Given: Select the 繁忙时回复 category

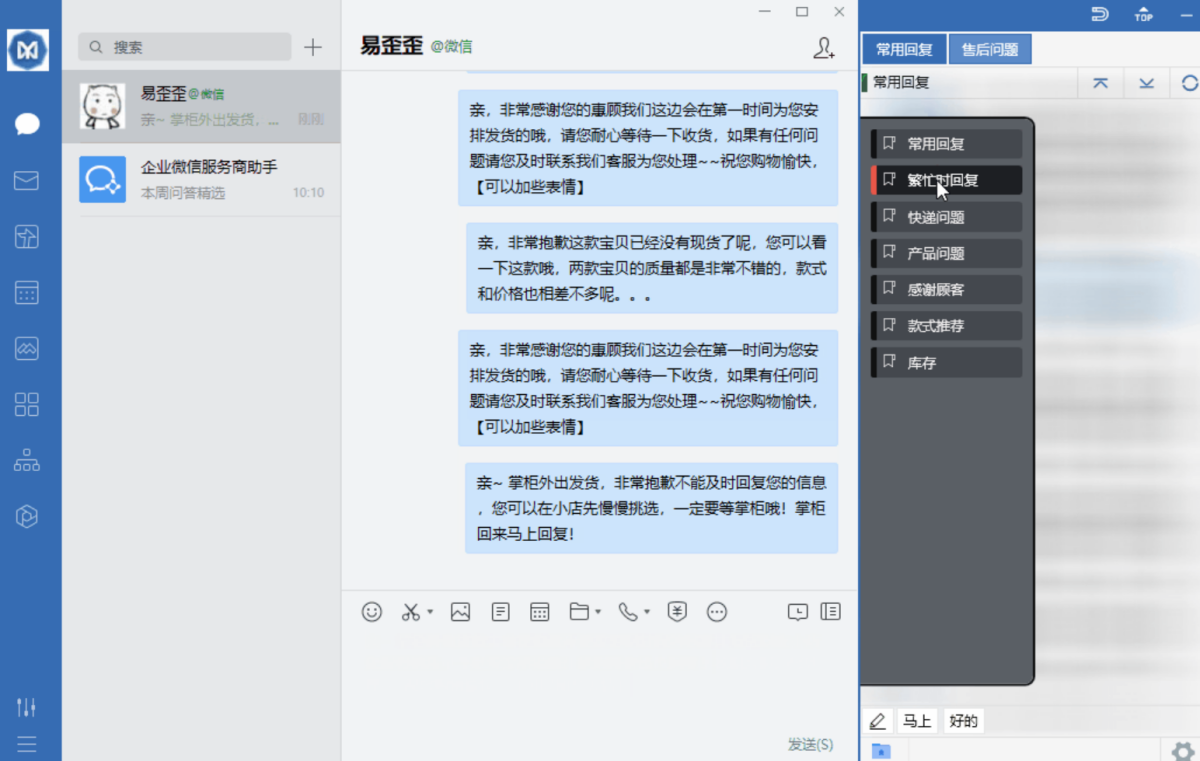Looking at the screenshot, I should pos(944,180).
